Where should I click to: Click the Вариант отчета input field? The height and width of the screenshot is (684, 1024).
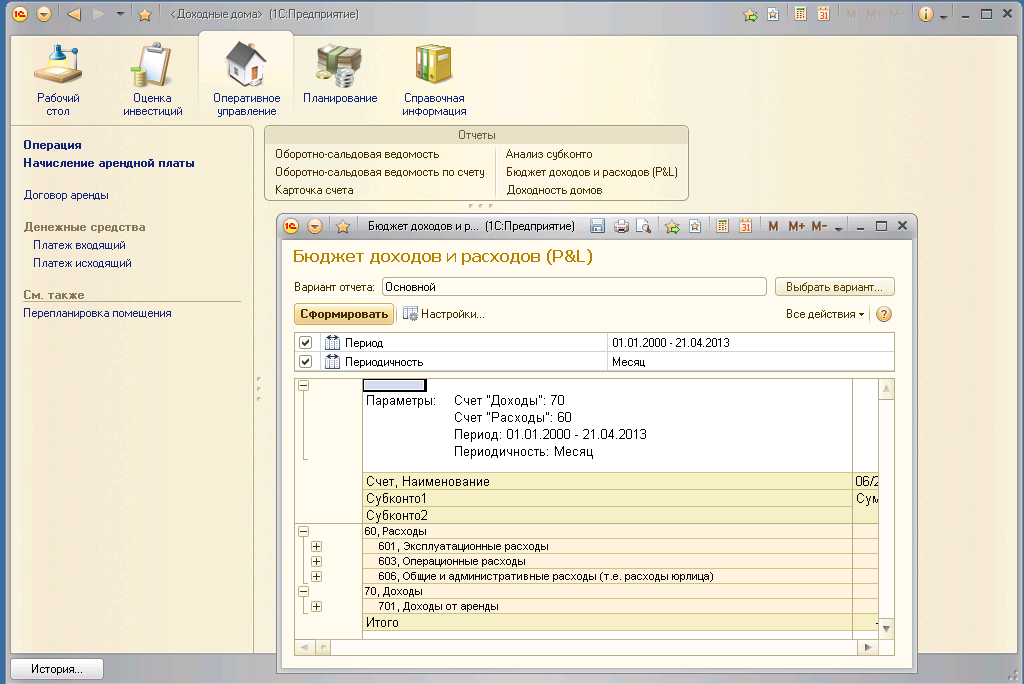click(x=573, y=286)
